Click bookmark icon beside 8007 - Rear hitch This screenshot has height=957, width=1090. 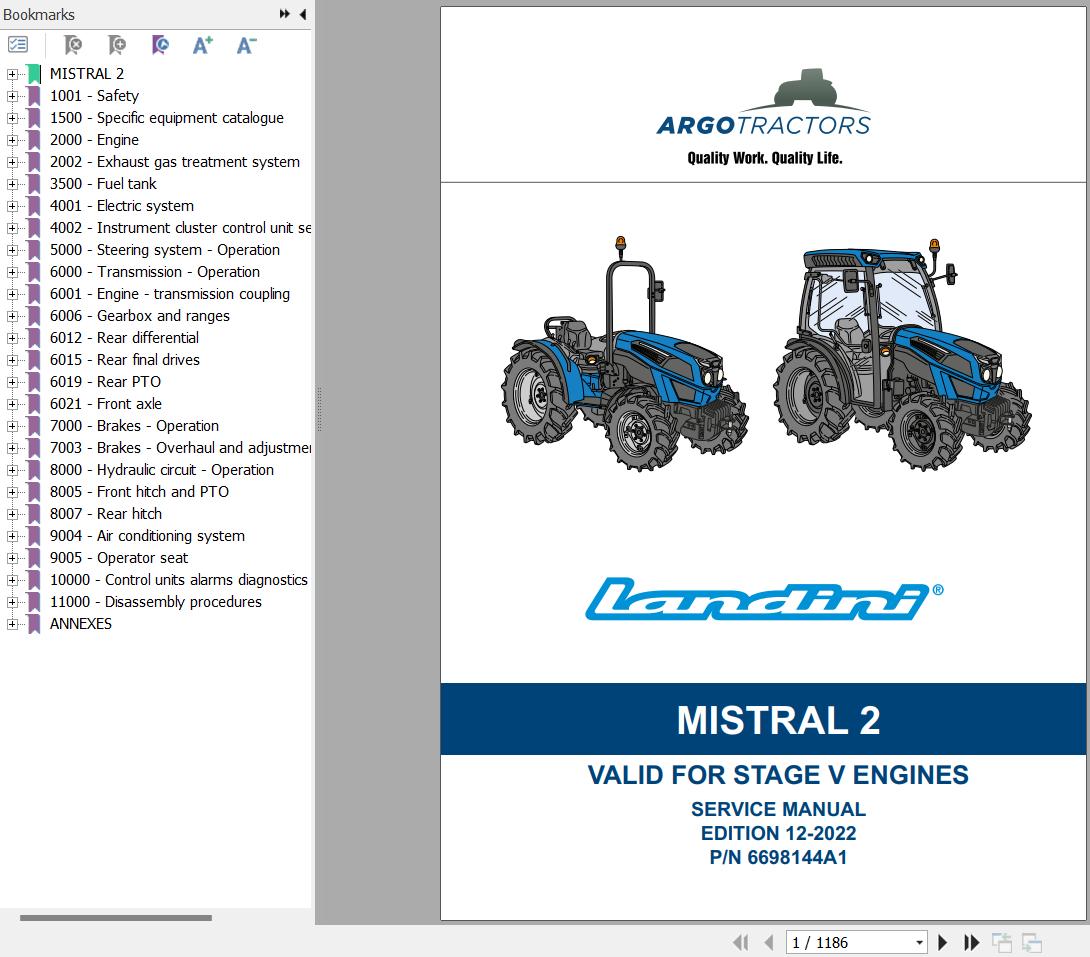(x=34, y=514)
